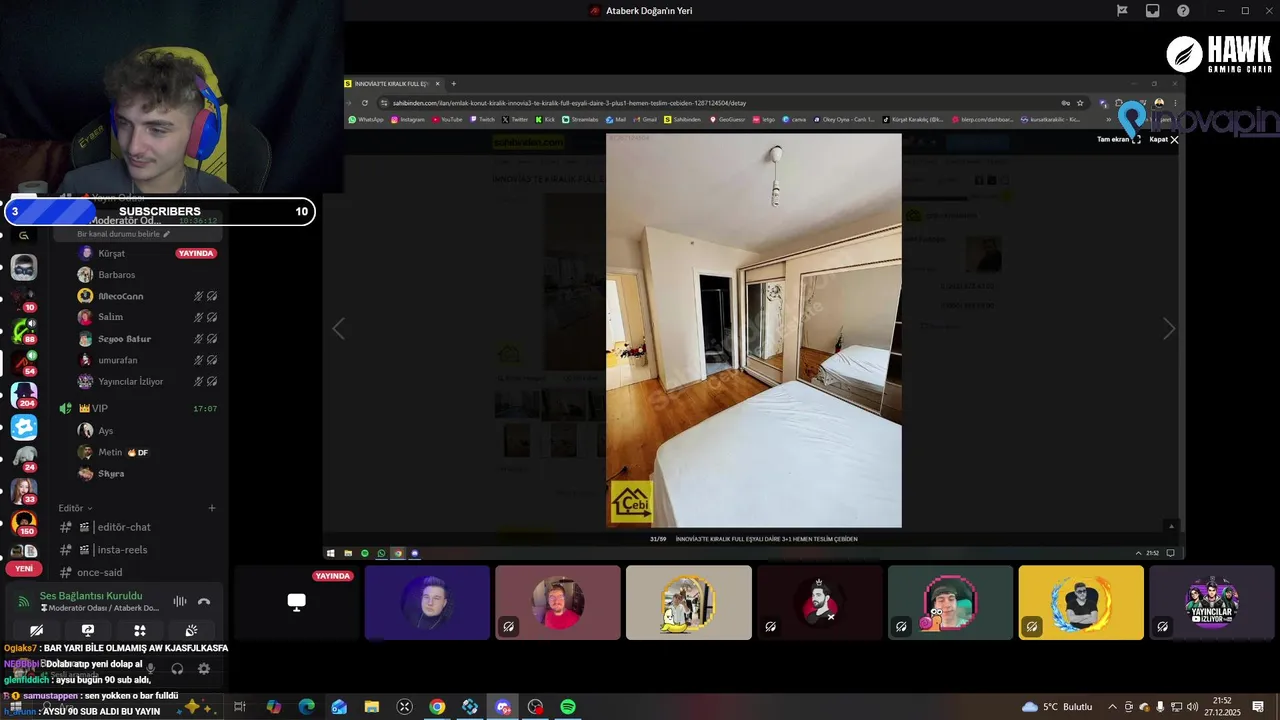The image size is (1280, 720).
Task: Open Google Chrome from the taskbar
Action: pyautogui.click(x=437, y=707)
